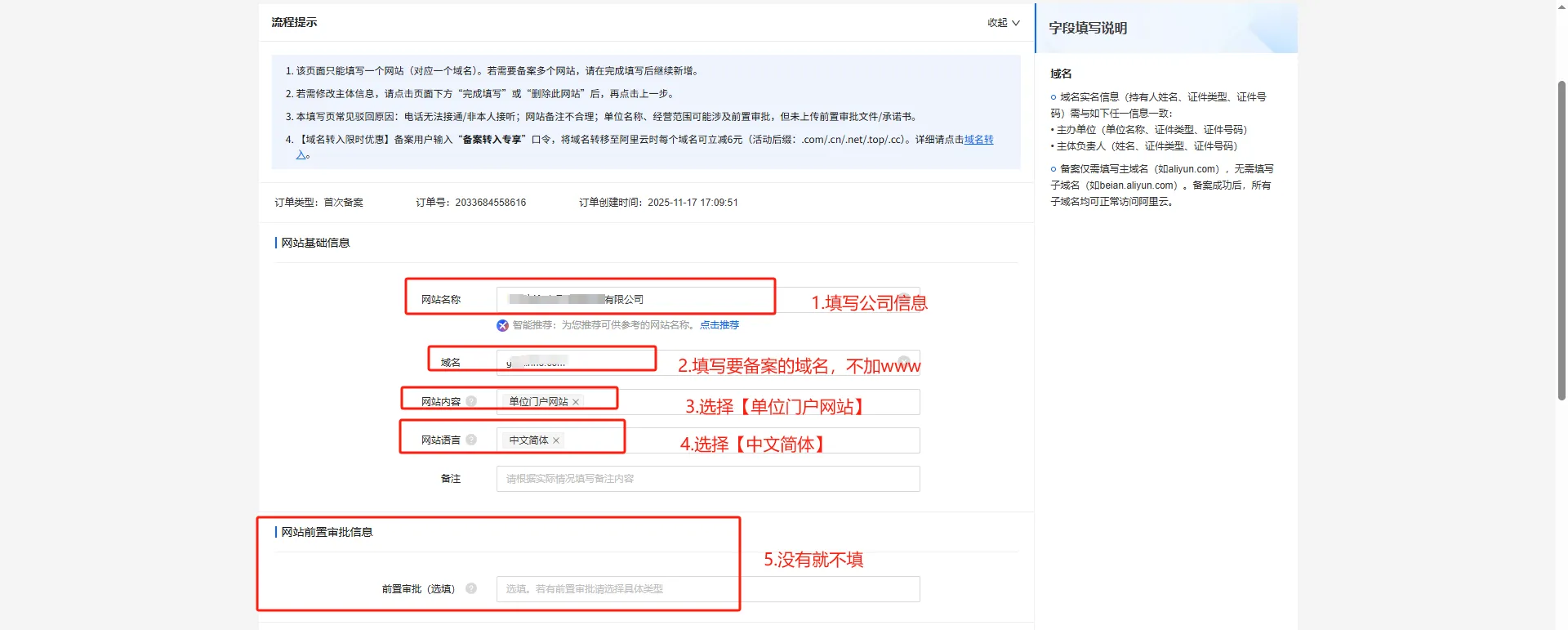Click the 备注 remarks input field
Screen dimensions: 1568x630
pyautogui.click(x=707, y=479)
